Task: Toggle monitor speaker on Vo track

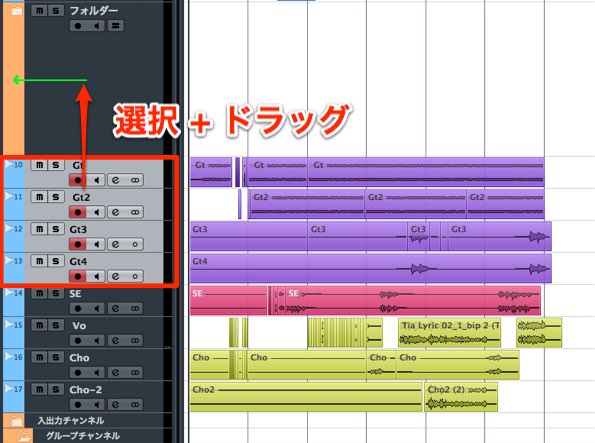Action: pos(96,341)
